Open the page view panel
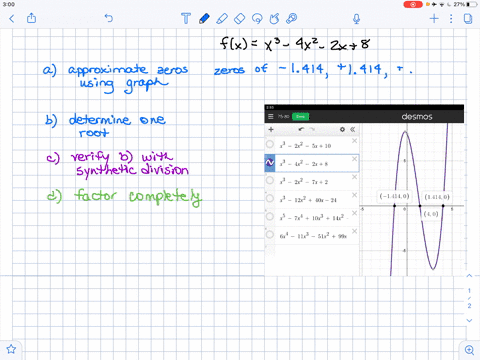This screenshot has height=360, width=480. 468,18
